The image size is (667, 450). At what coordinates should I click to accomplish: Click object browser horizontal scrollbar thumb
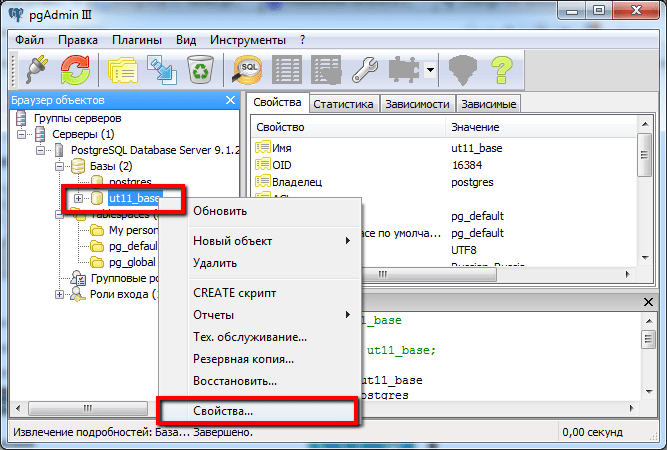click(88, 408)
